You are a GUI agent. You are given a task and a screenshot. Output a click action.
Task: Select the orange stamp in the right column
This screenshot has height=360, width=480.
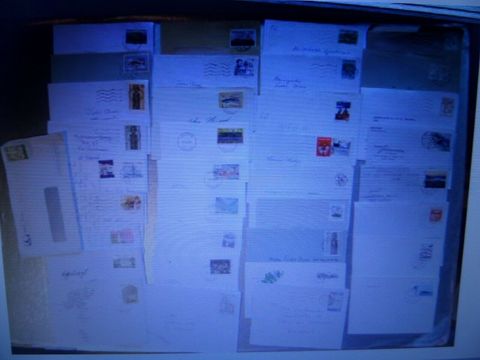tap(436, 215)
